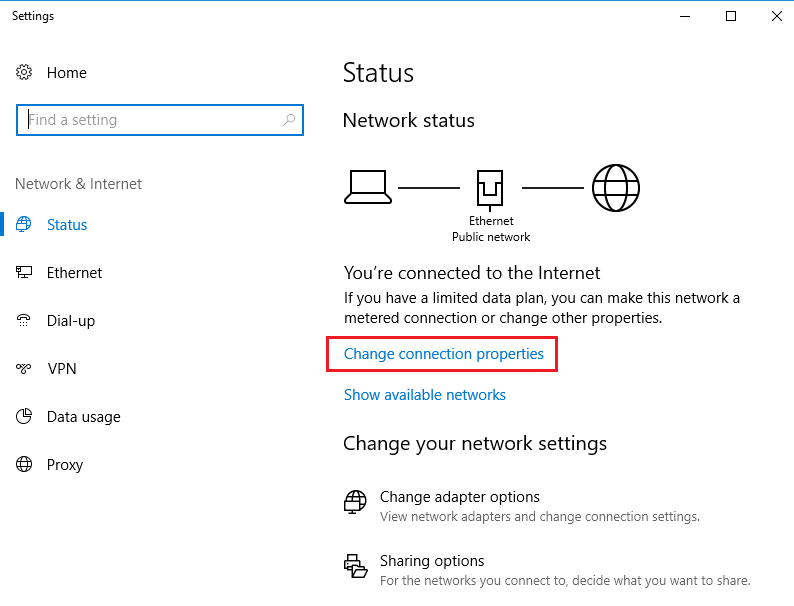Maximize the Settings window
This screenshot has height=606, width=794.
coord(731,16)
